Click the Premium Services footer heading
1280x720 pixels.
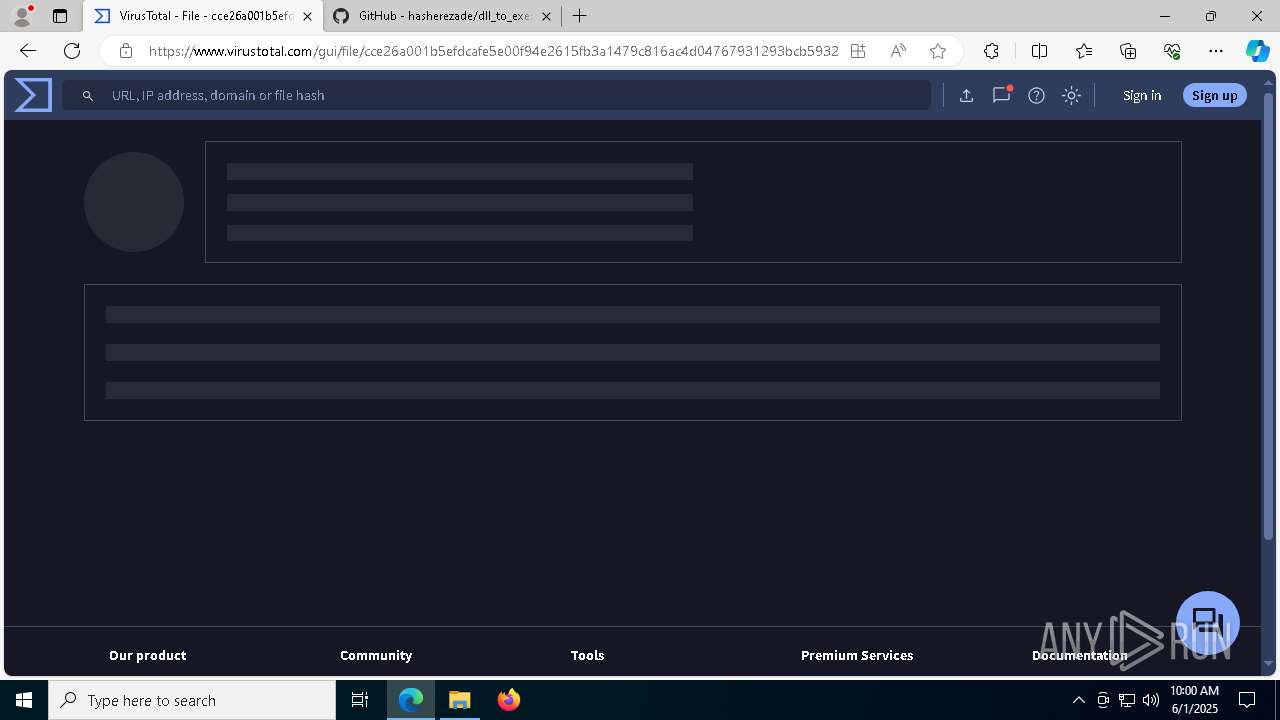click(x=857, y=655)
